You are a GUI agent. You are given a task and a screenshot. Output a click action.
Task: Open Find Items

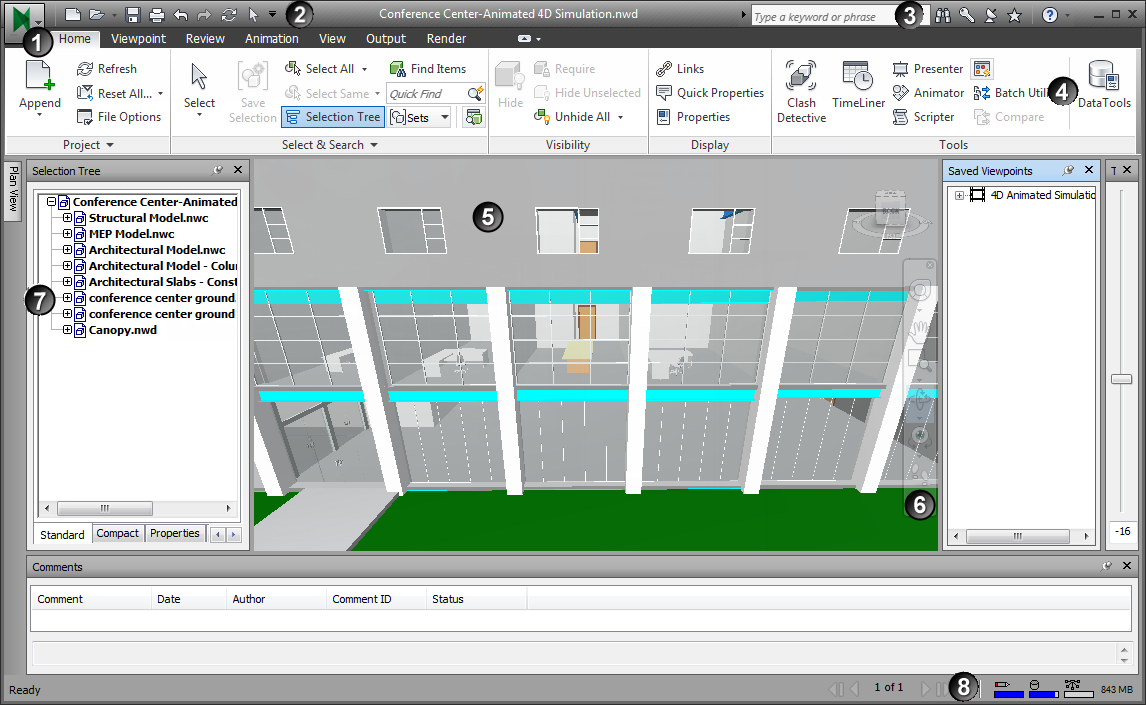point(428,69)
